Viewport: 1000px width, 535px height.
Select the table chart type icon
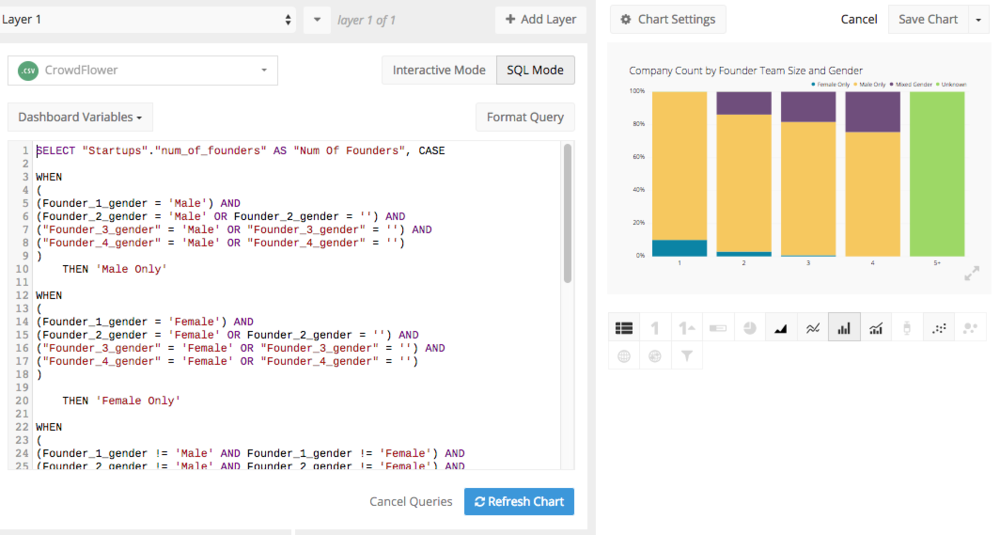[624, 328]
